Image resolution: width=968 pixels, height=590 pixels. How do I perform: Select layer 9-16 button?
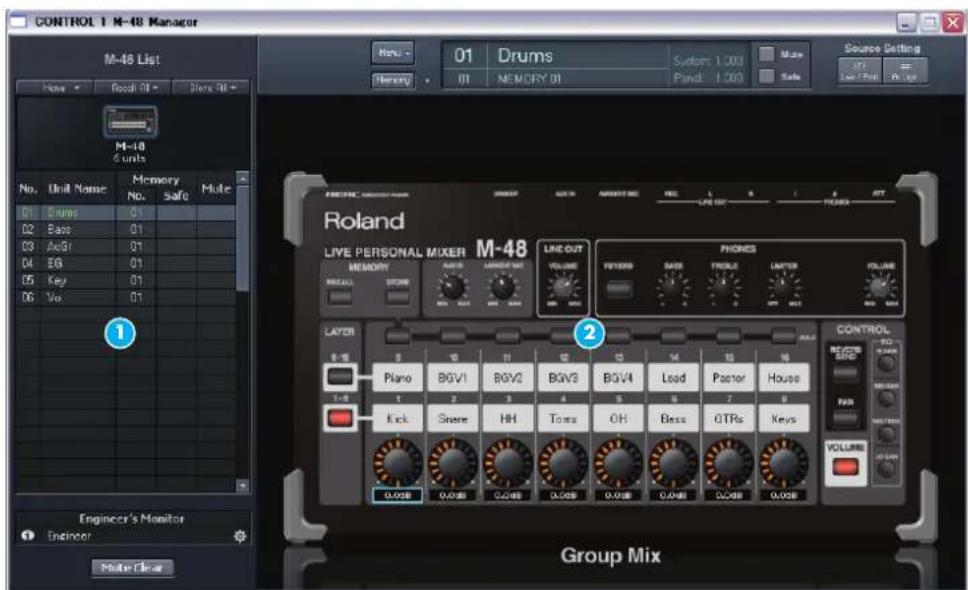tap(340, 376)
